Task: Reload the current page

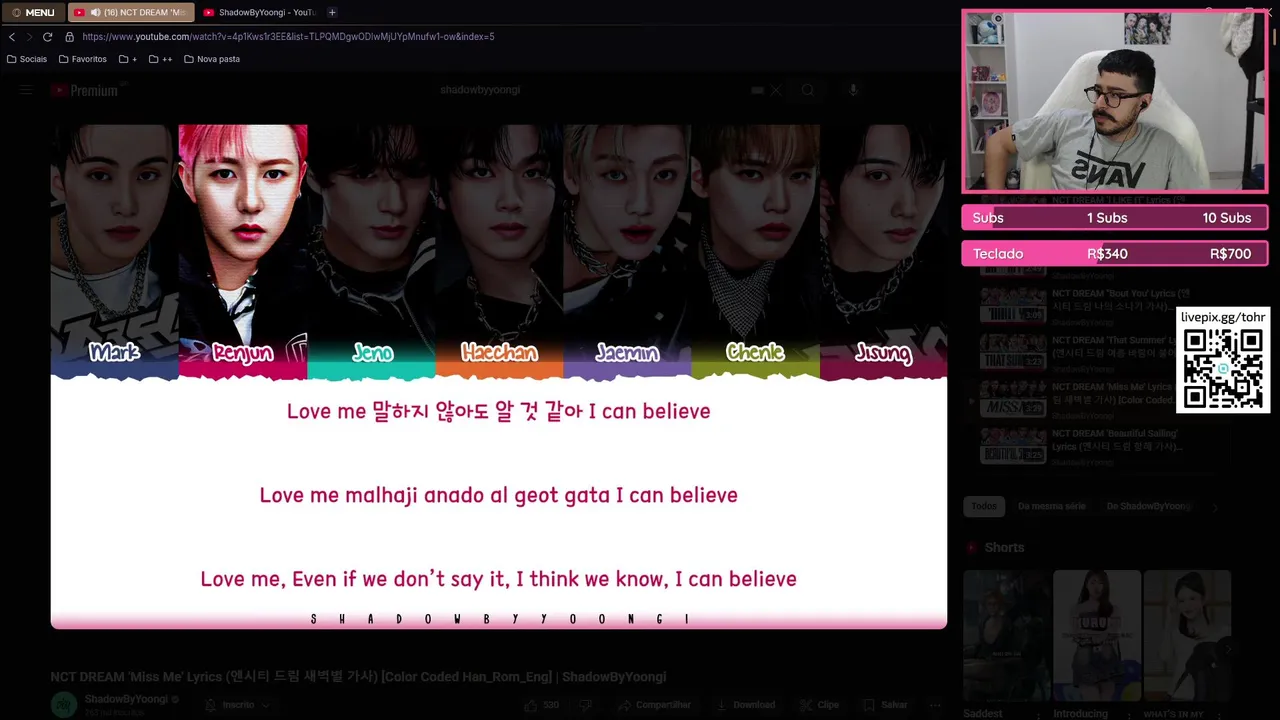Action: [x=47, y=37]
